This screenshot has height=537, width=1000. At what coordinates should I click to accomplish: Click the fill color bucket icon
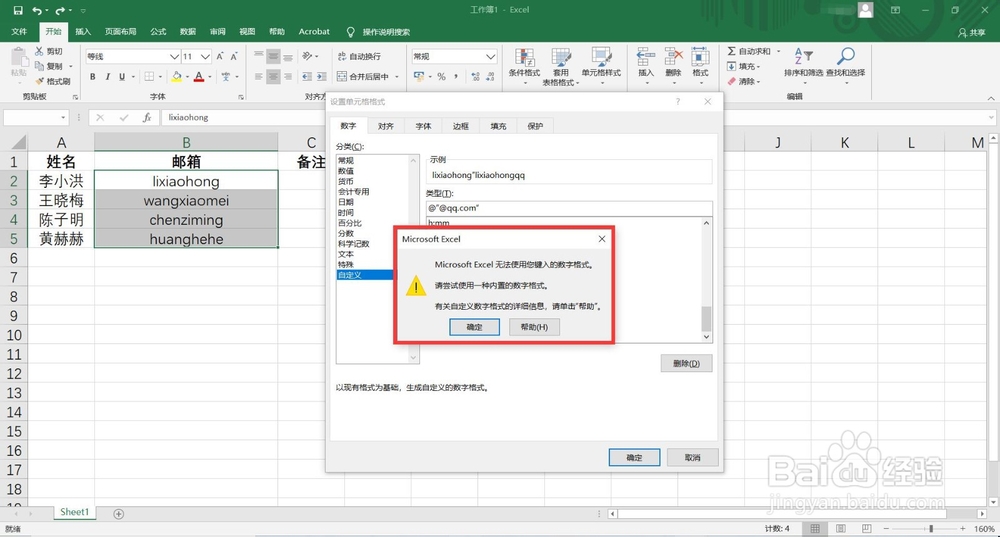(x=177, y=77)
